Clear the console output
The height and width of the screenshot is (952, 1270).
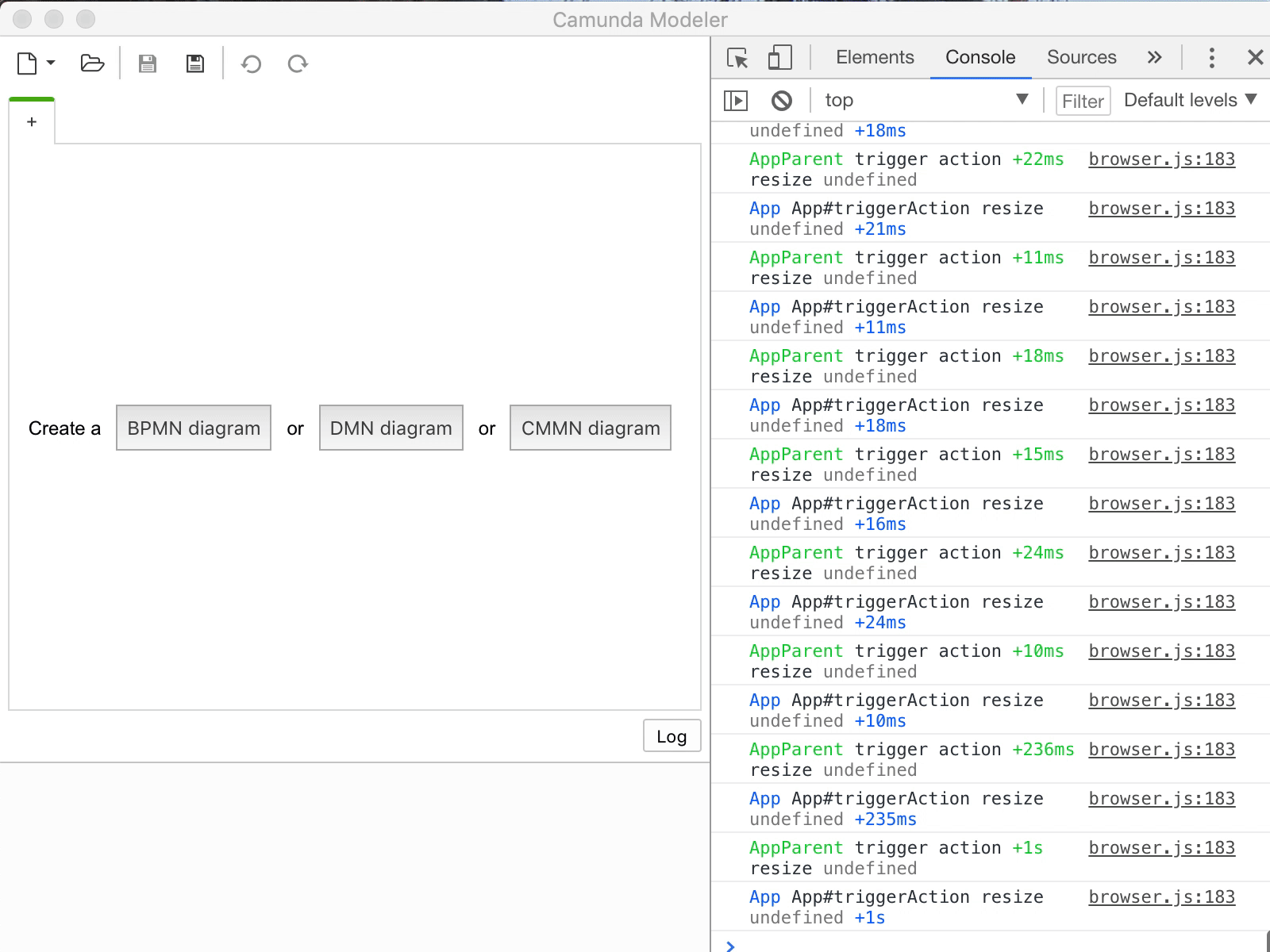tap(782, 101)
